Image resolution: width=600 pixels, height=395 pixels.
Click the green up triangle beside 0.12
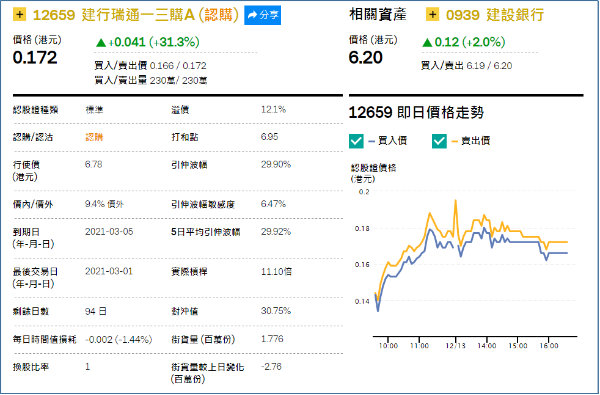tap(427, 42)
